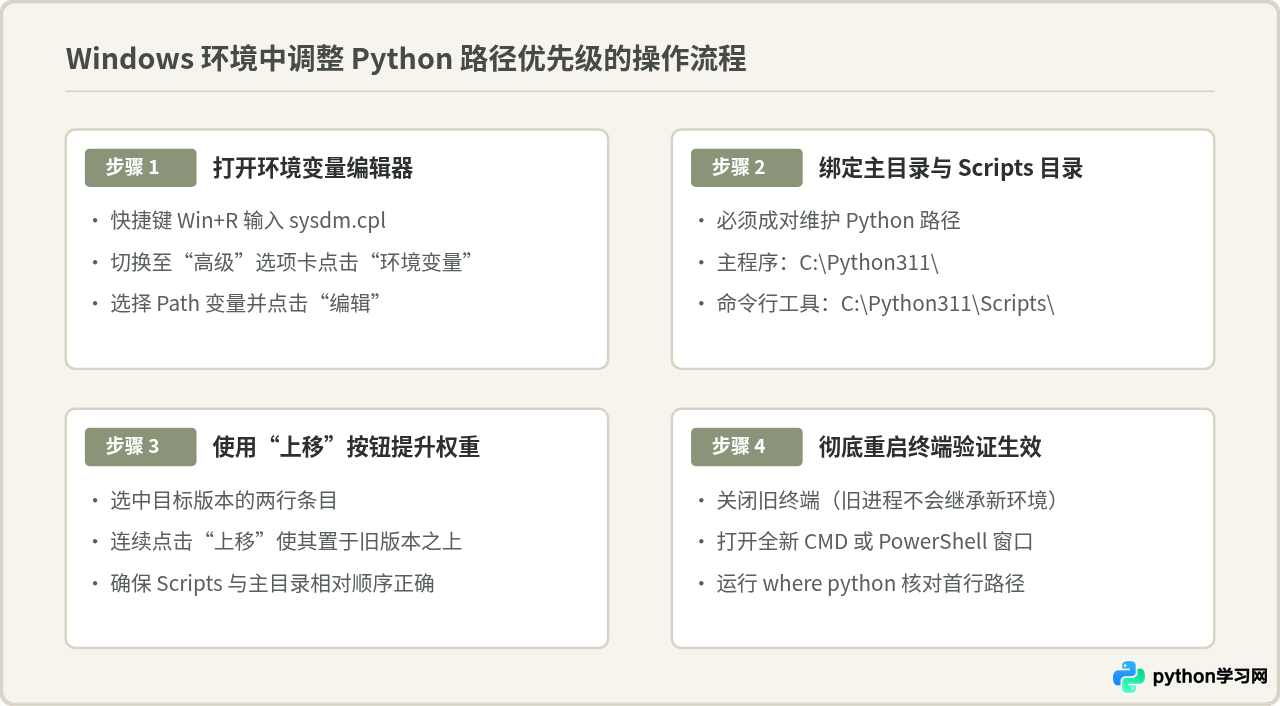Screen dimensions: 1280x706
Task: Click the line "主程序：C:\Python311\"
Action: [827, 262]
